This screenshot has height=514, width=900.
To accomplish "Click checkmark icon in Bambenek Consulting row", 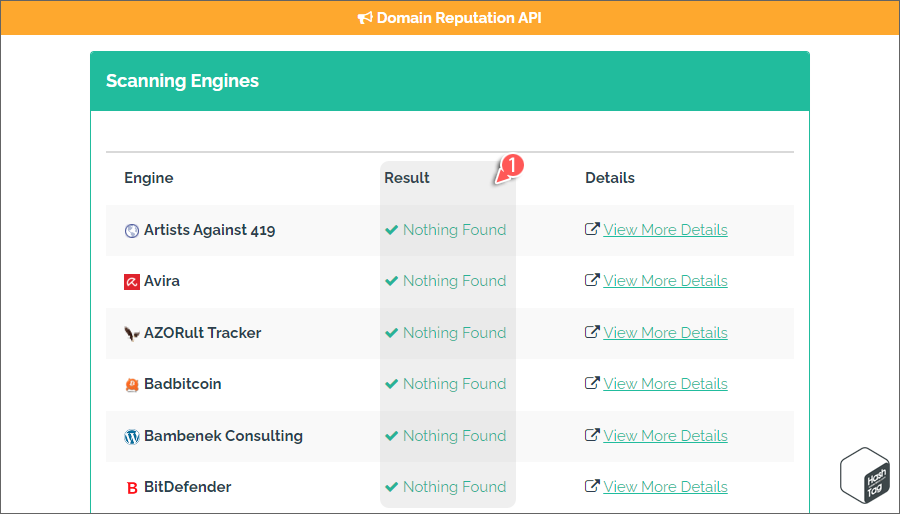I will click(x=391, y=436).
